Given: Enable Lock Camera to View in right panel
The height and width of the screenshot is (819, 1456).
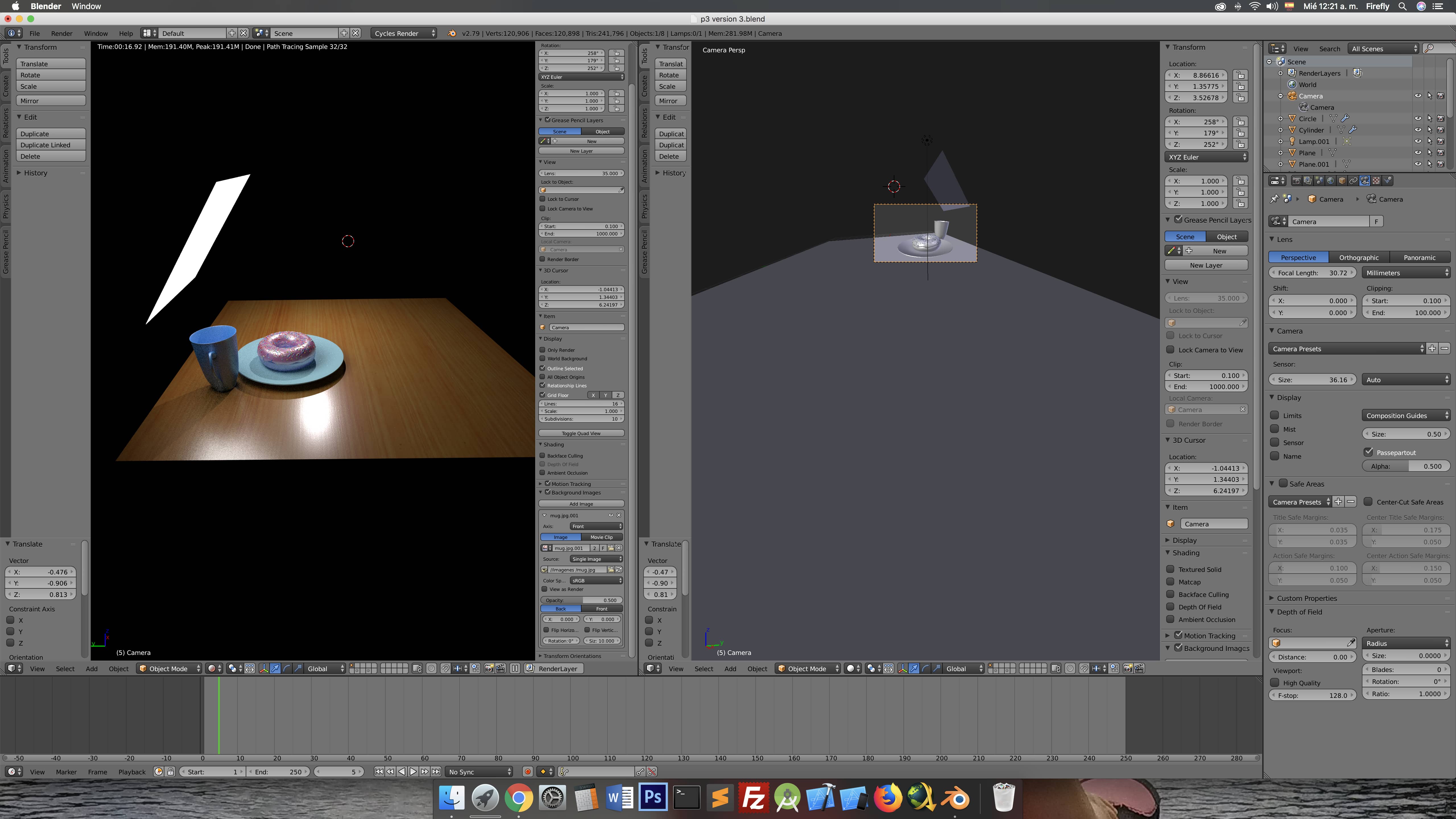Looking at the screenshot, I should click(1170, 350).
